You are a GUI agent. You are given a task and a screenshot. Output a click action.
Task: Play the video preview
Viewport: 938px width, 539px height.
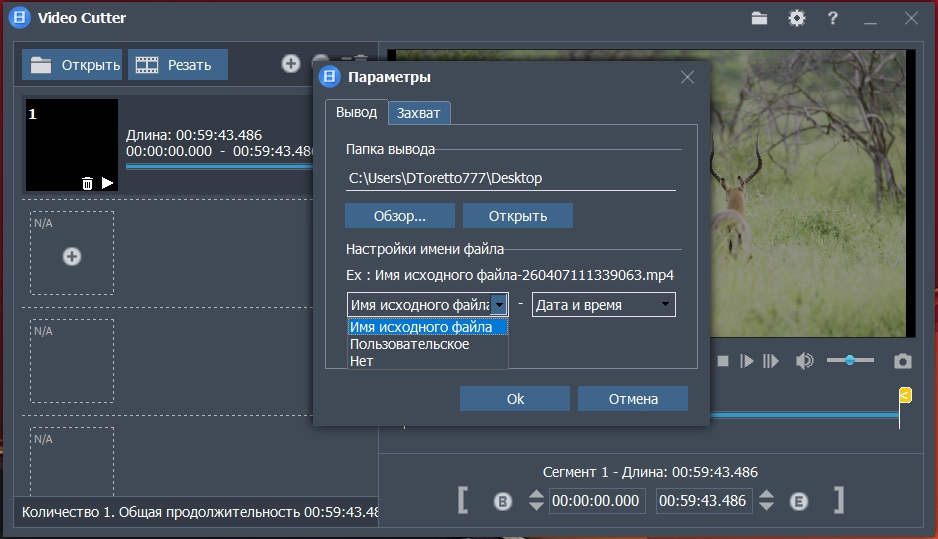pos(746,361)
